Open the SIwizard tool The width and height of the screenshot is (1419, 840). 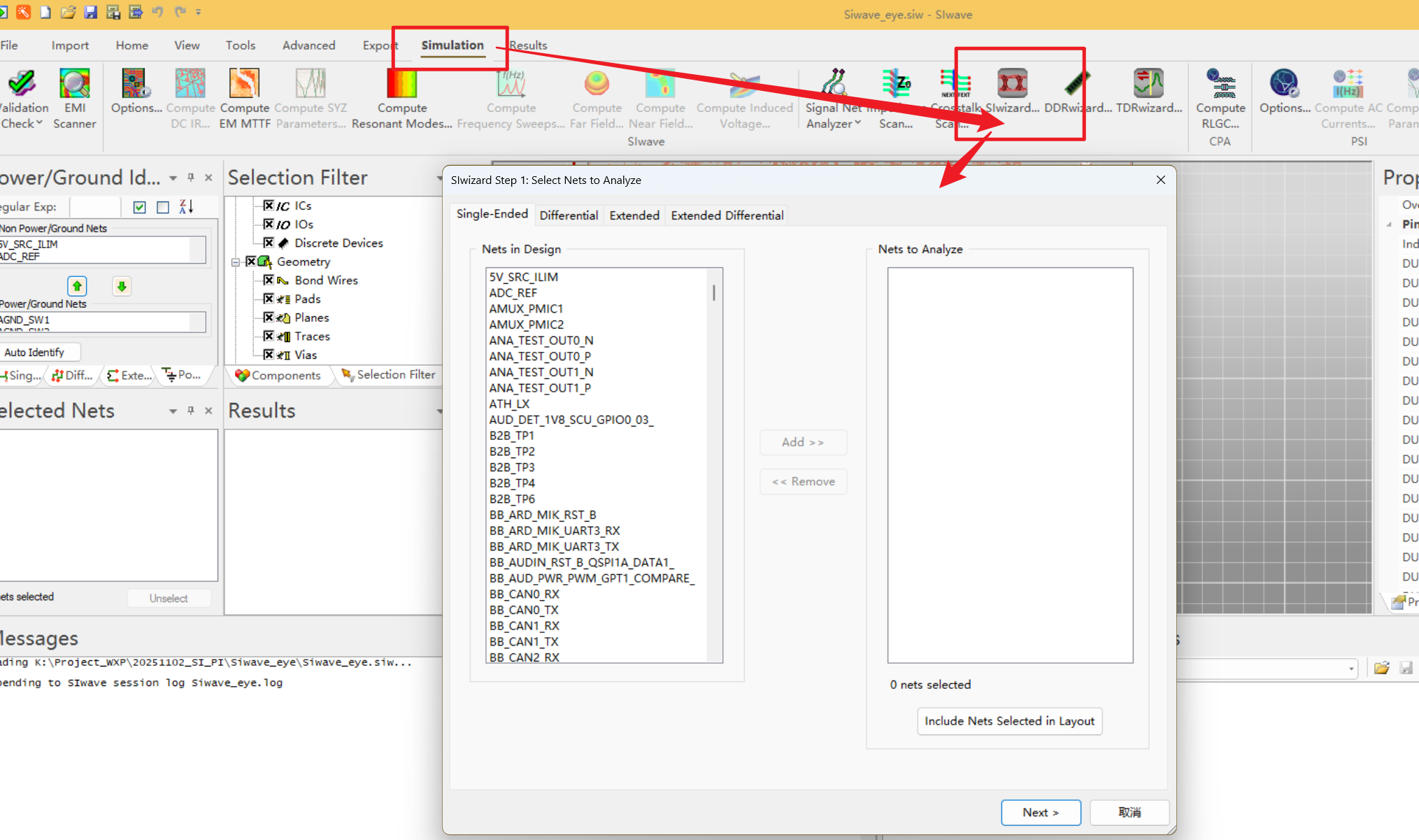1011,84
